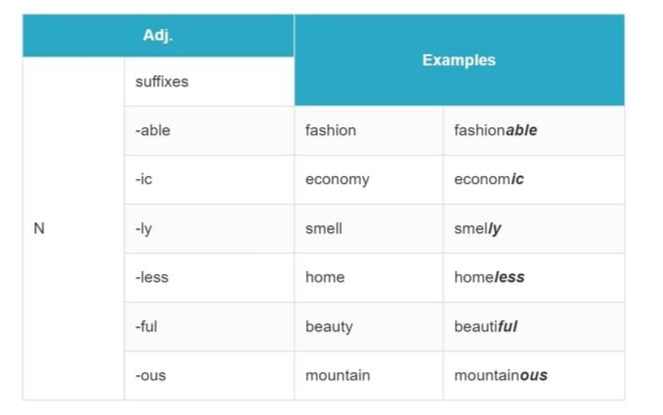
Task: Select the word mountain
Action: (x=337, y=376)
